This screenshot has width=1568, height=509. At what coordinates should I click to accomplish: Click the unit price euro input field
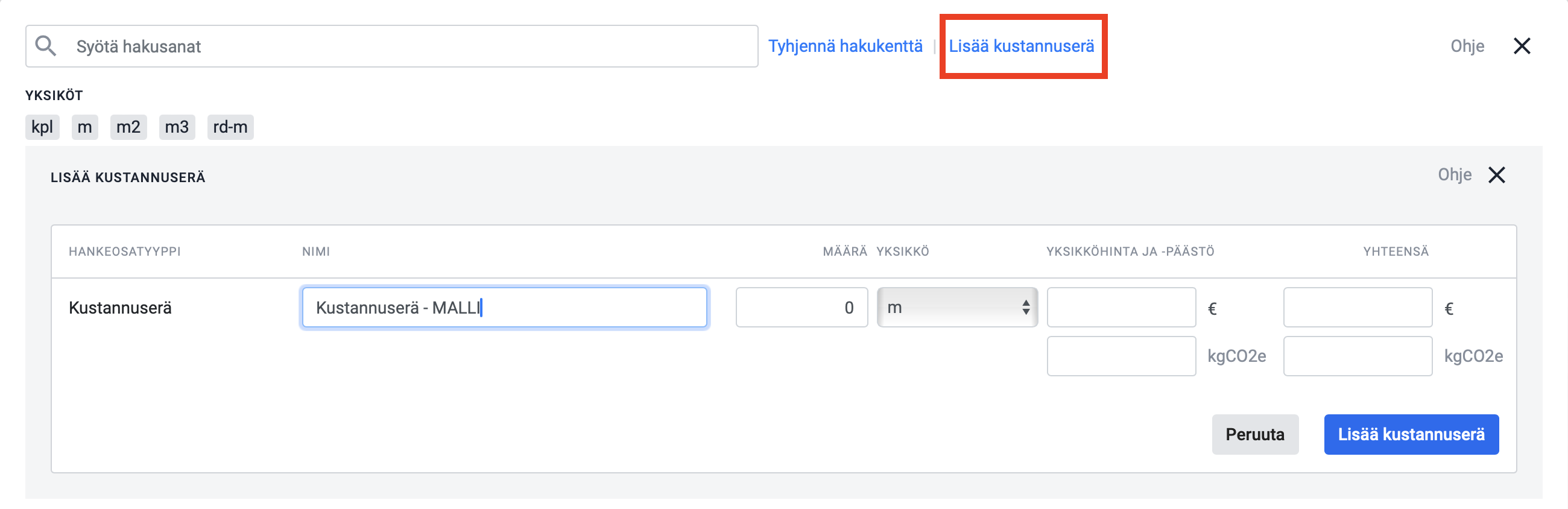point(1121,308)
